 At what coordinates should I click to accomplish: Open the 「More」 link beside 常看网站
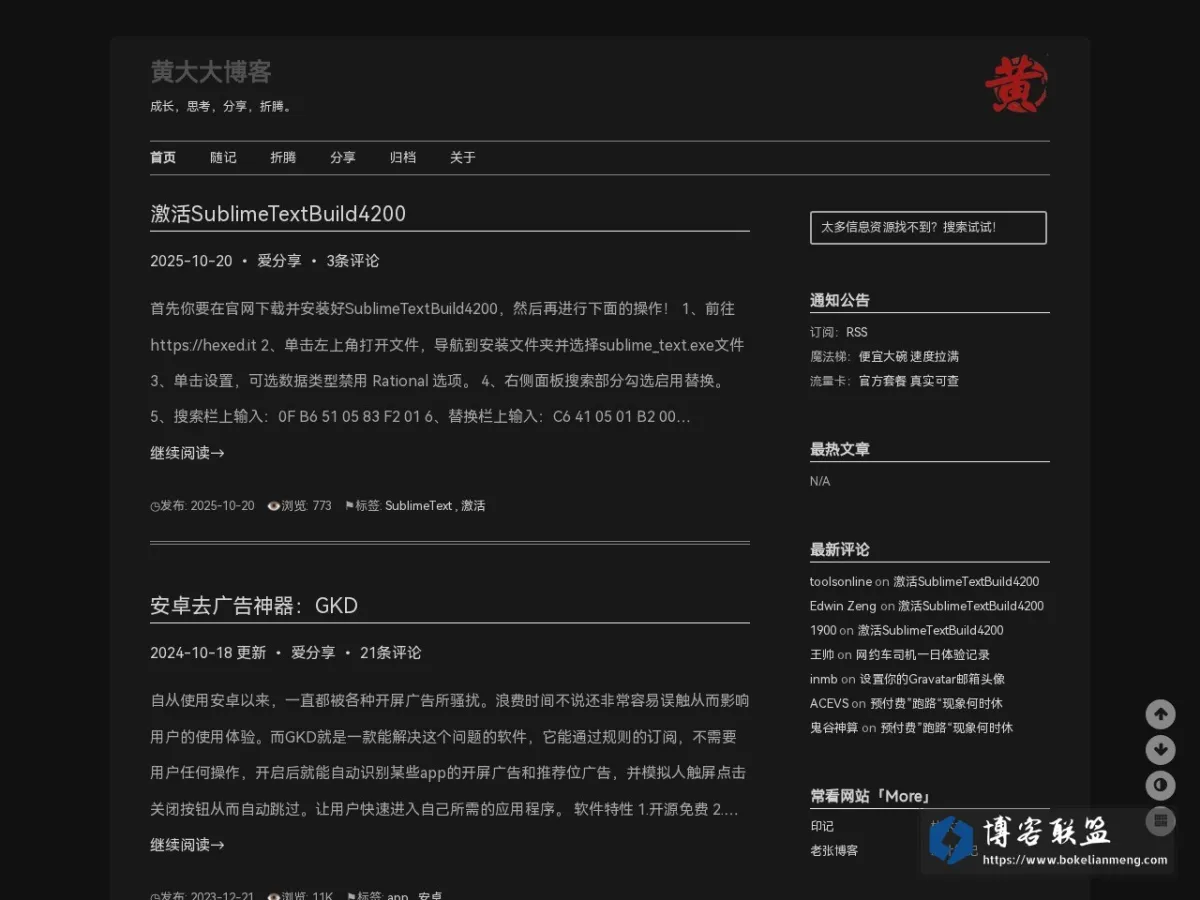tap(903, 797)
